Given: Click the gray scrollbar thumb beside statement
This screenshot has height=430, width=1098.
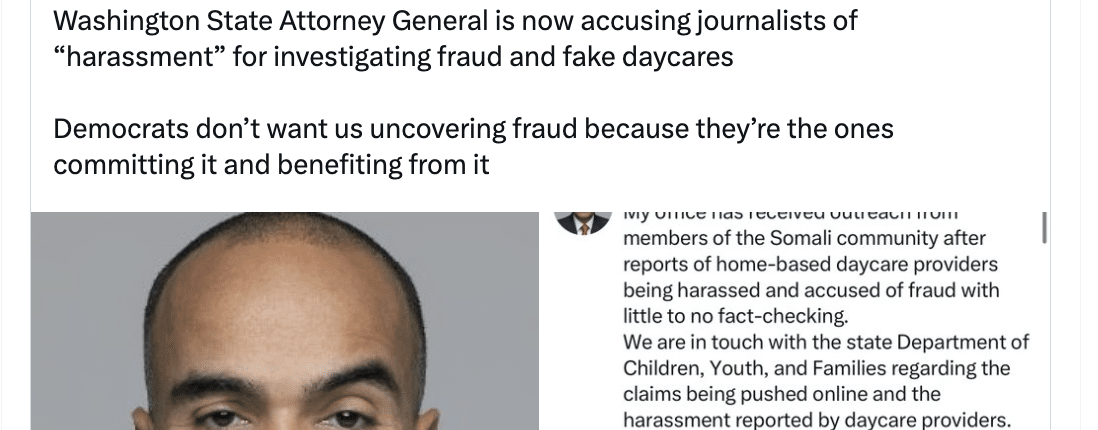Looking at the screenshot, I should pos(1044,228).
